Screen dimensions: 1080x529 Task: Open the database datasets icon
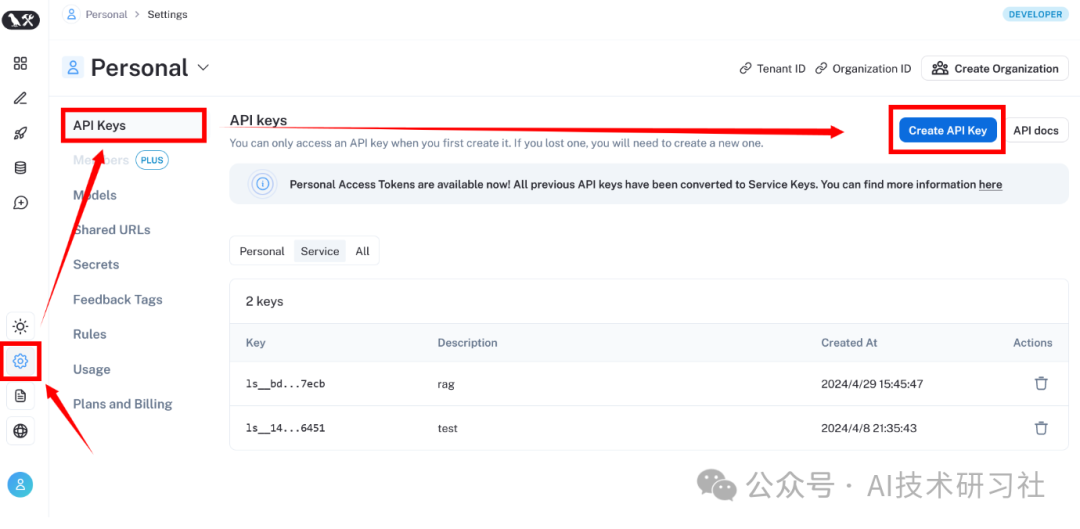click(x=20, y=168)
